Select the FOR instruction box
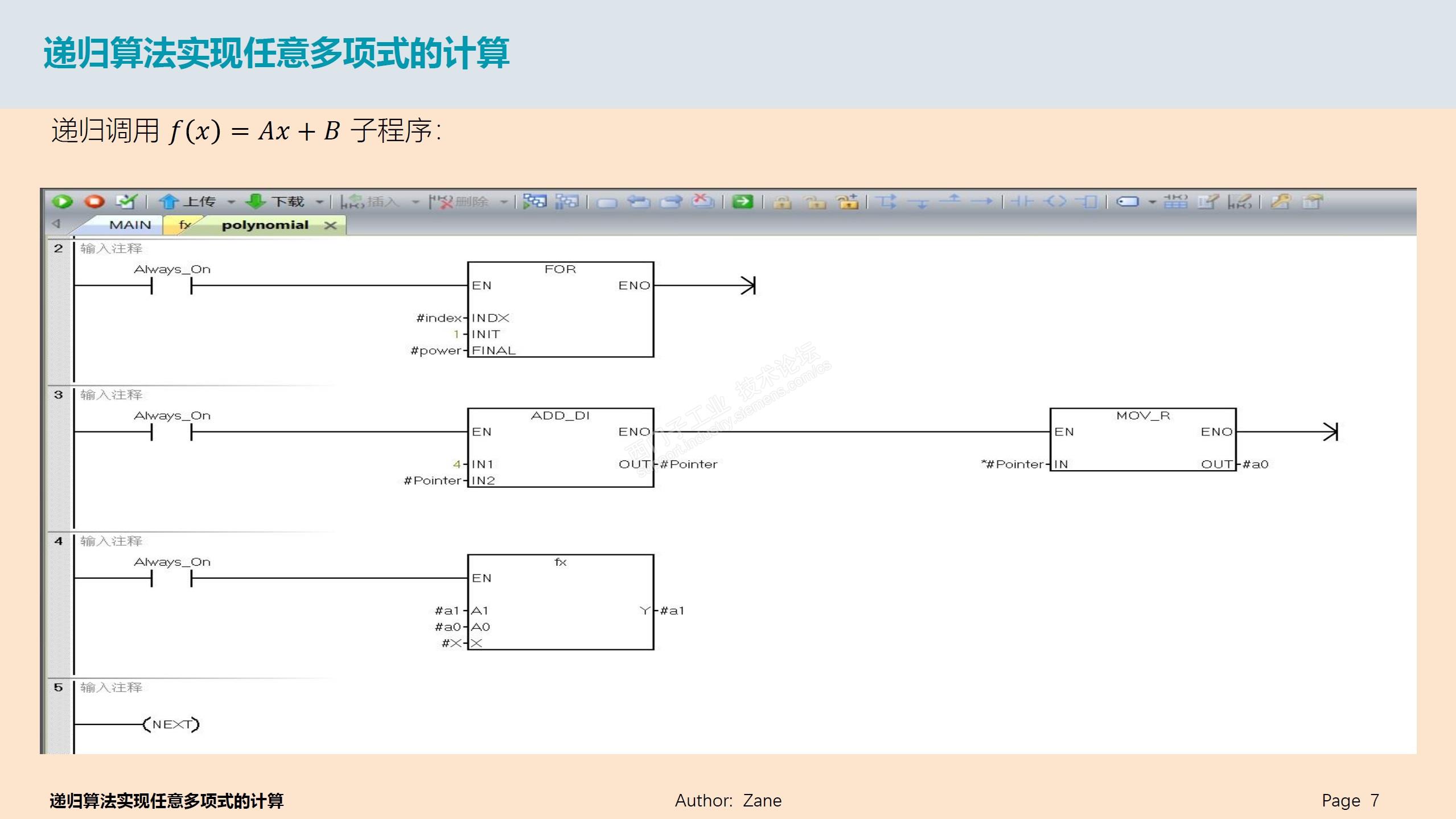 point(560,309)
